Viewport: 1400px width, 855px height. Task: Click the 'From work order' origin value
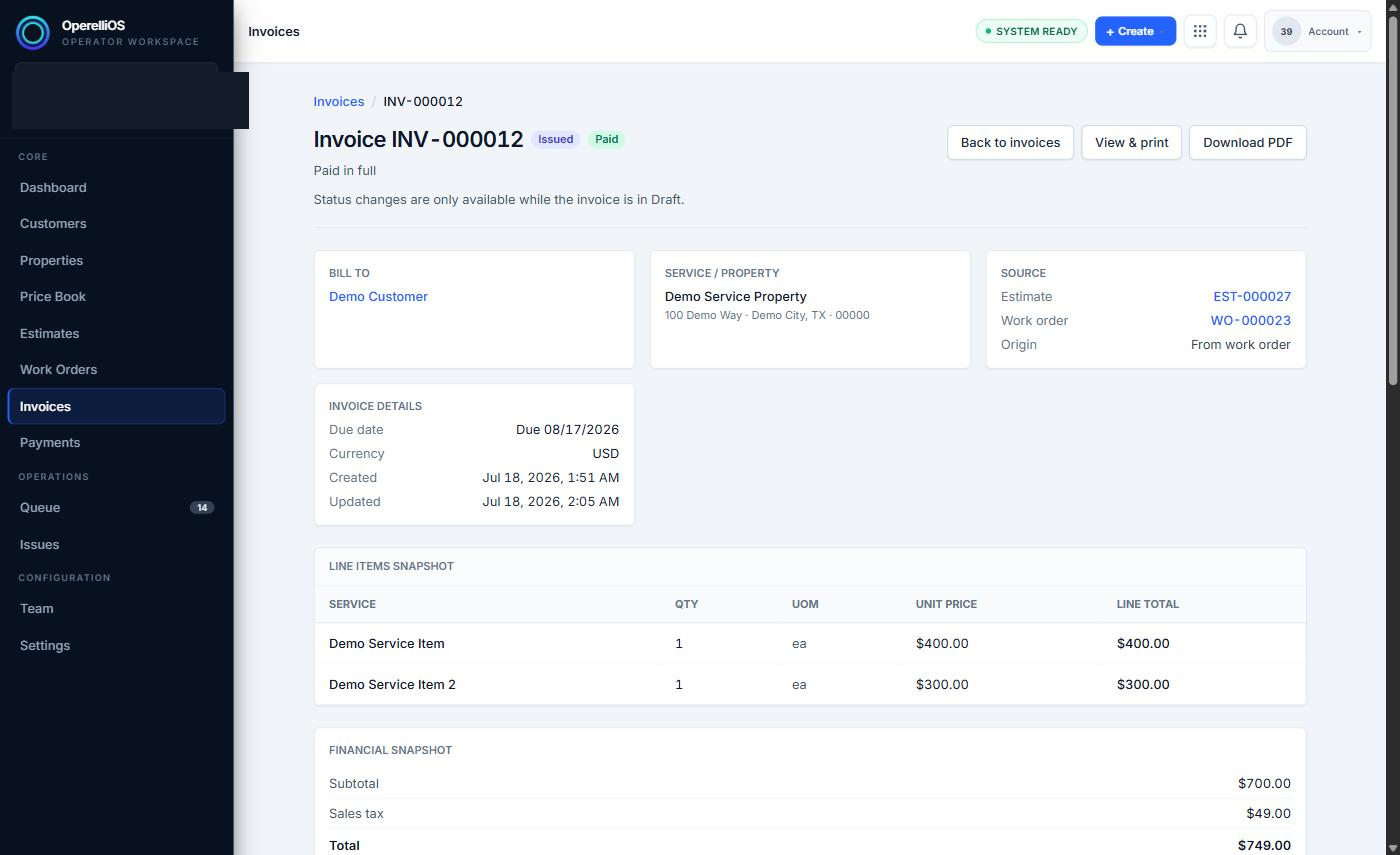(1240, 344)
